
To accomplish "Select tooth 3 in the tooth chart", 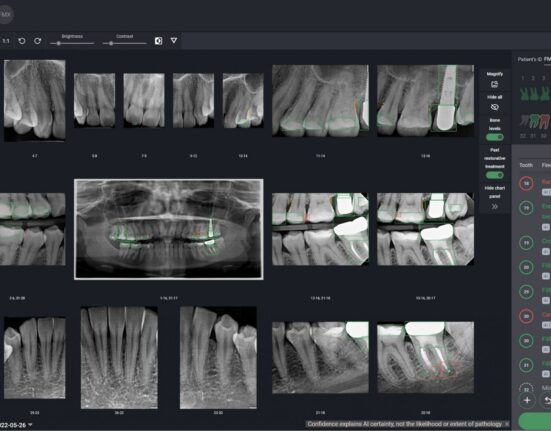I will pyautogui.click(x=544, y=94).
